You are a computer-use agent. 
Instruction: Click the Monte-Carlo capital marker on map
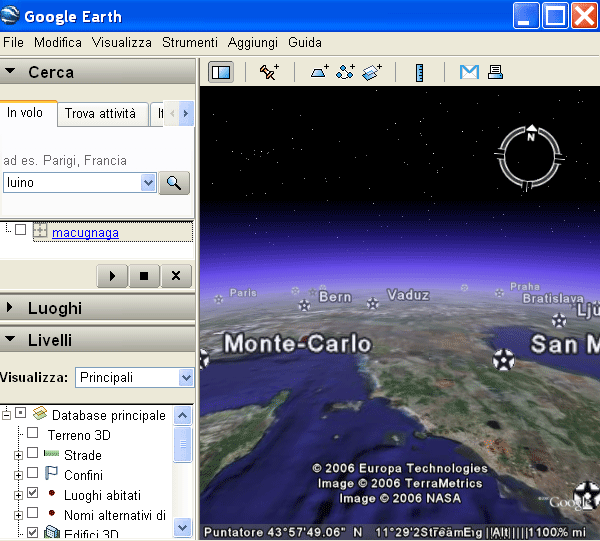(x=203, y=359)
